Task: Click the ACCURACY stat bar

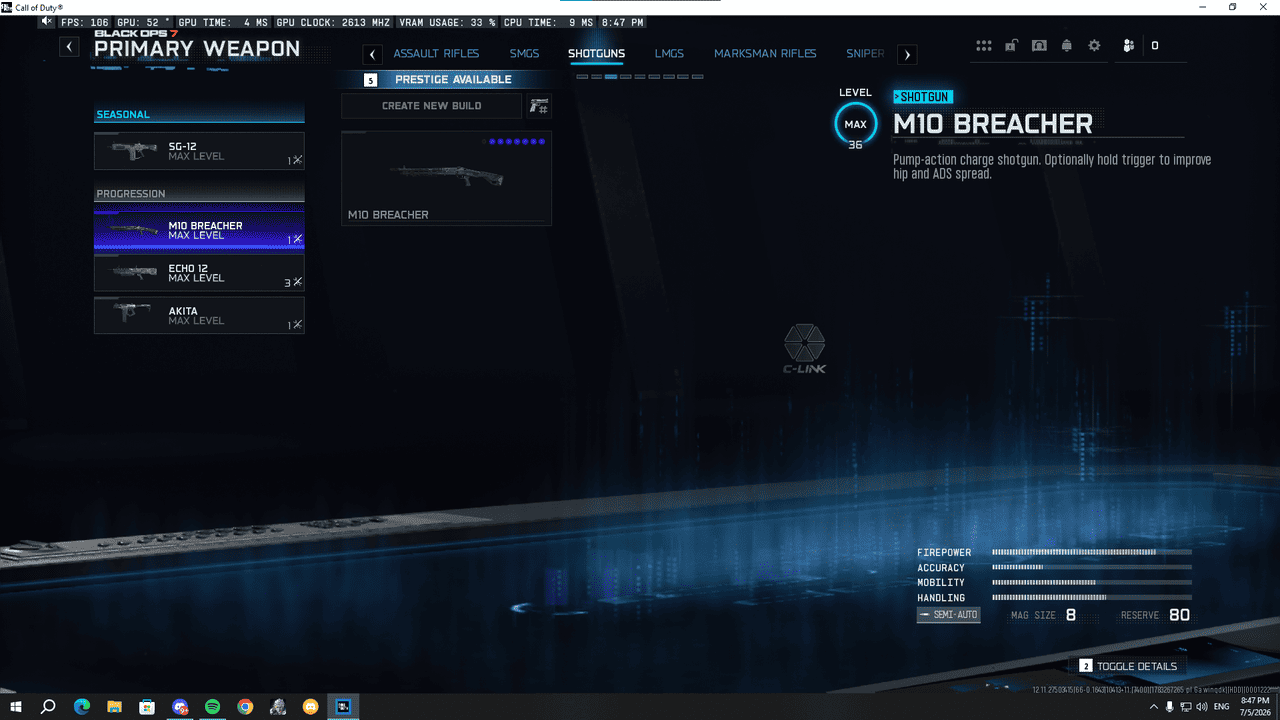Action: (1091, 567)
